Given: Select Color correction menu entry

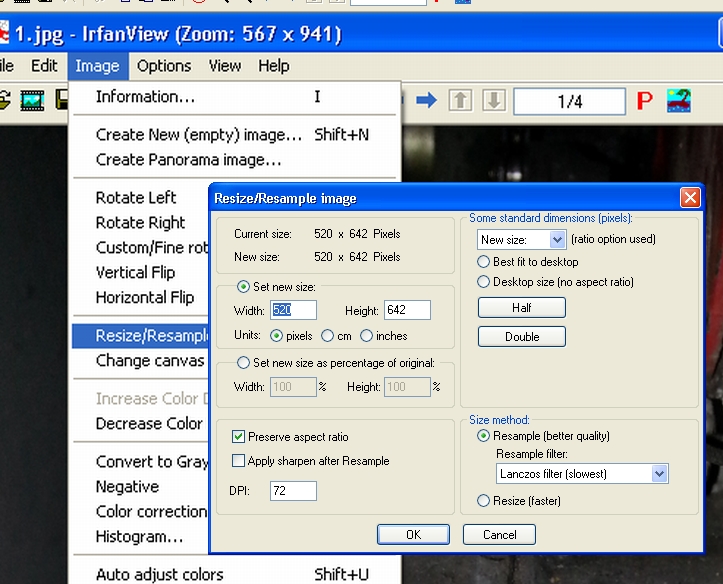Looking at the screenshot, I should (x=140, y=512).
